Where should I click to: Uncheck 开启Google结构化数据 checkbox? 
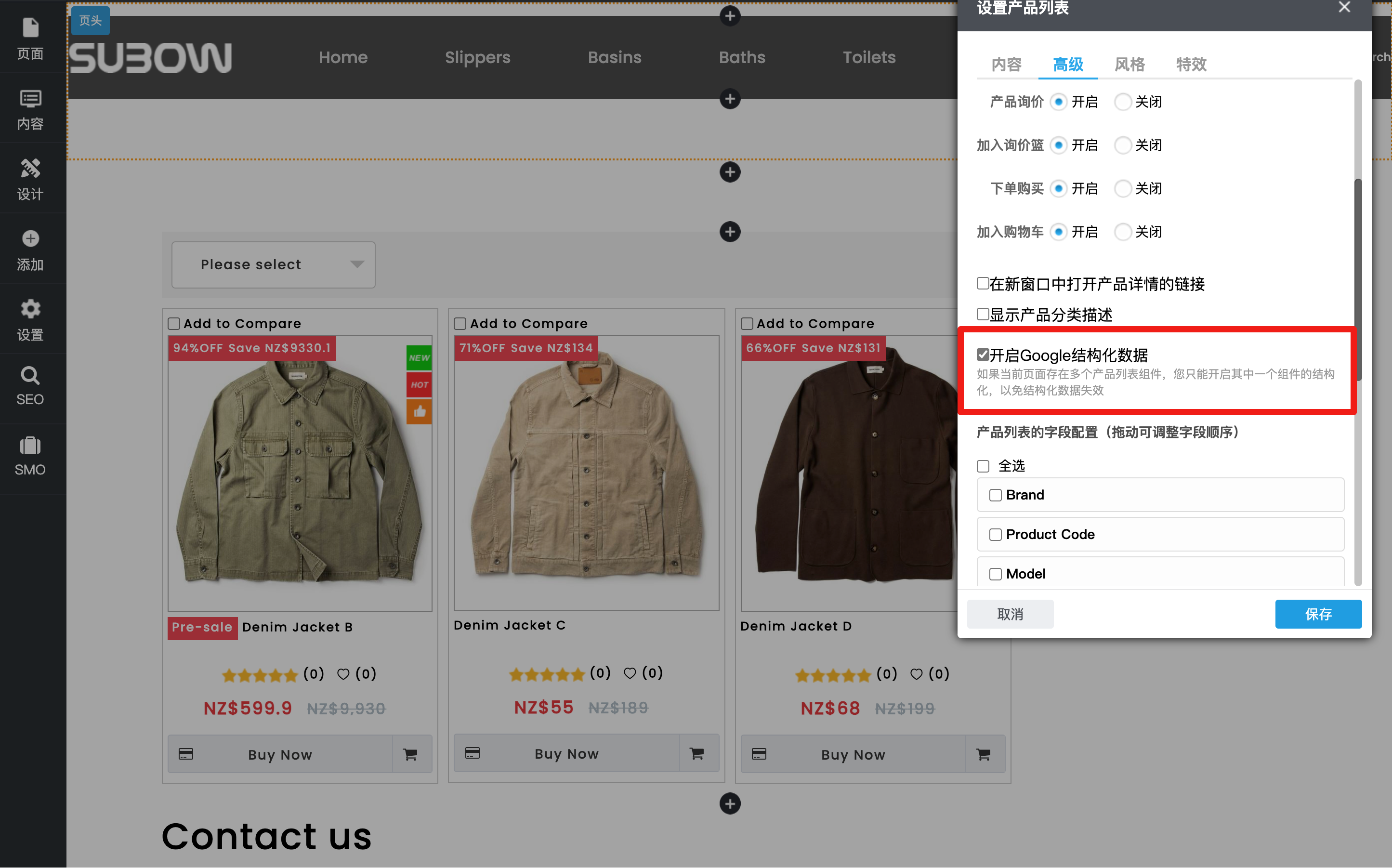983,355
